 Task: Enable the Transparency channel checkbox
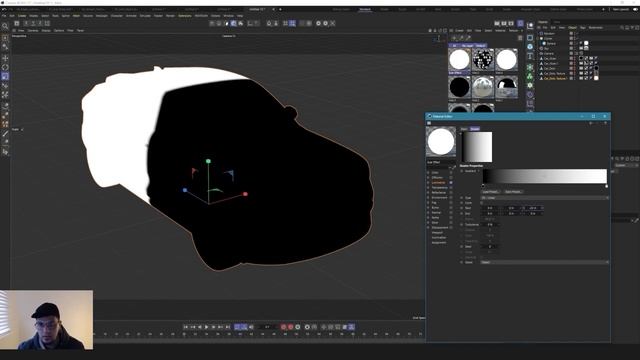click(451, 187)
